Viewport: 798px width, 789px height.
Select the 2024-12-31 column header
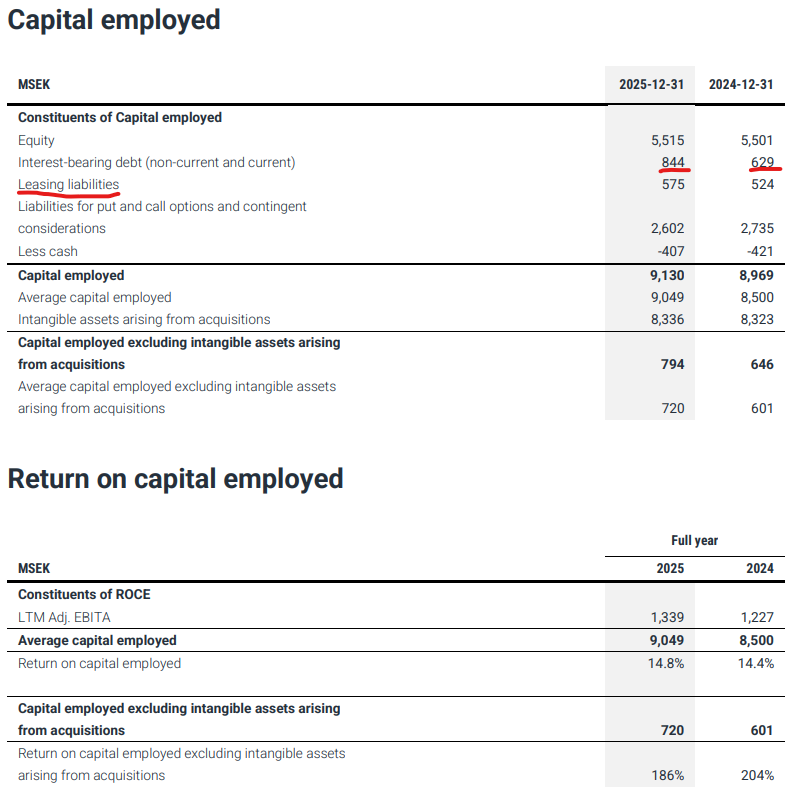[741, 85]
